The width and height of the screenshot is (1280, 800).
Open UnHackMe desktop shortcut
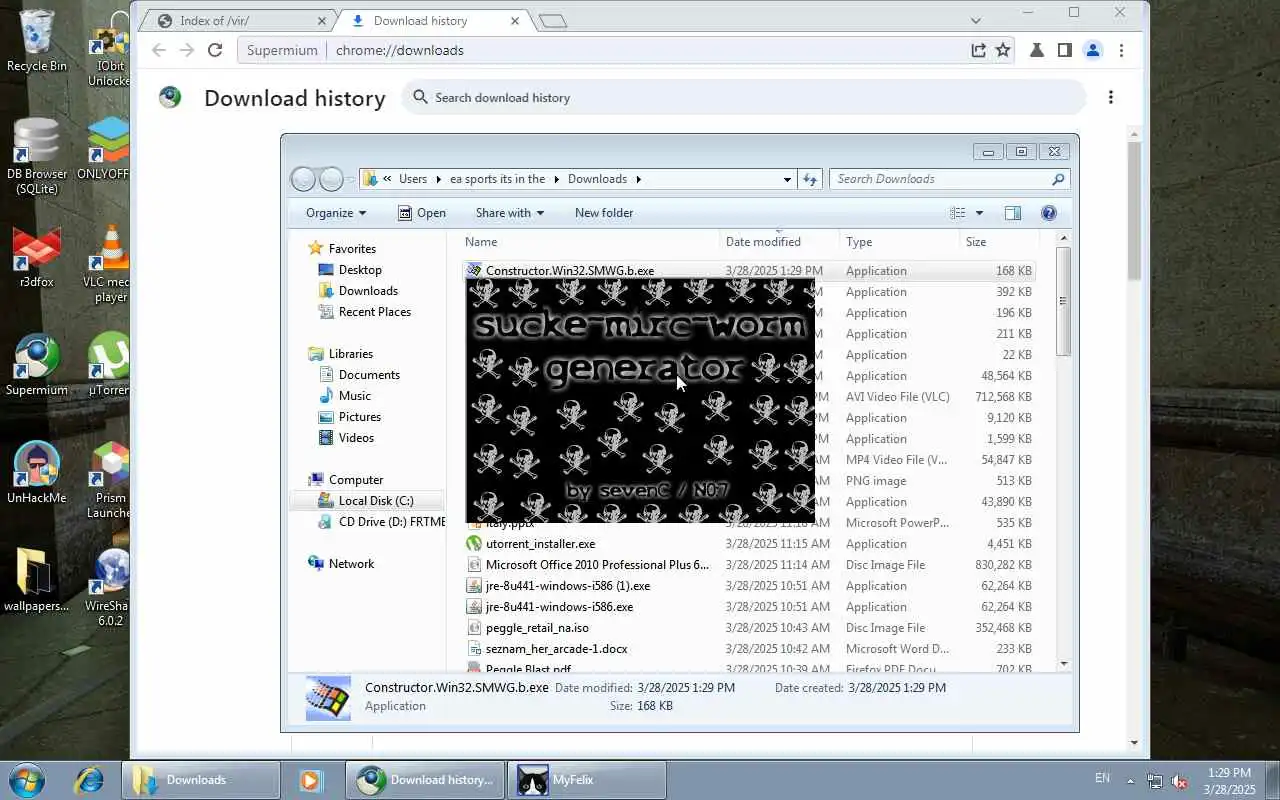tap(37, 473)
